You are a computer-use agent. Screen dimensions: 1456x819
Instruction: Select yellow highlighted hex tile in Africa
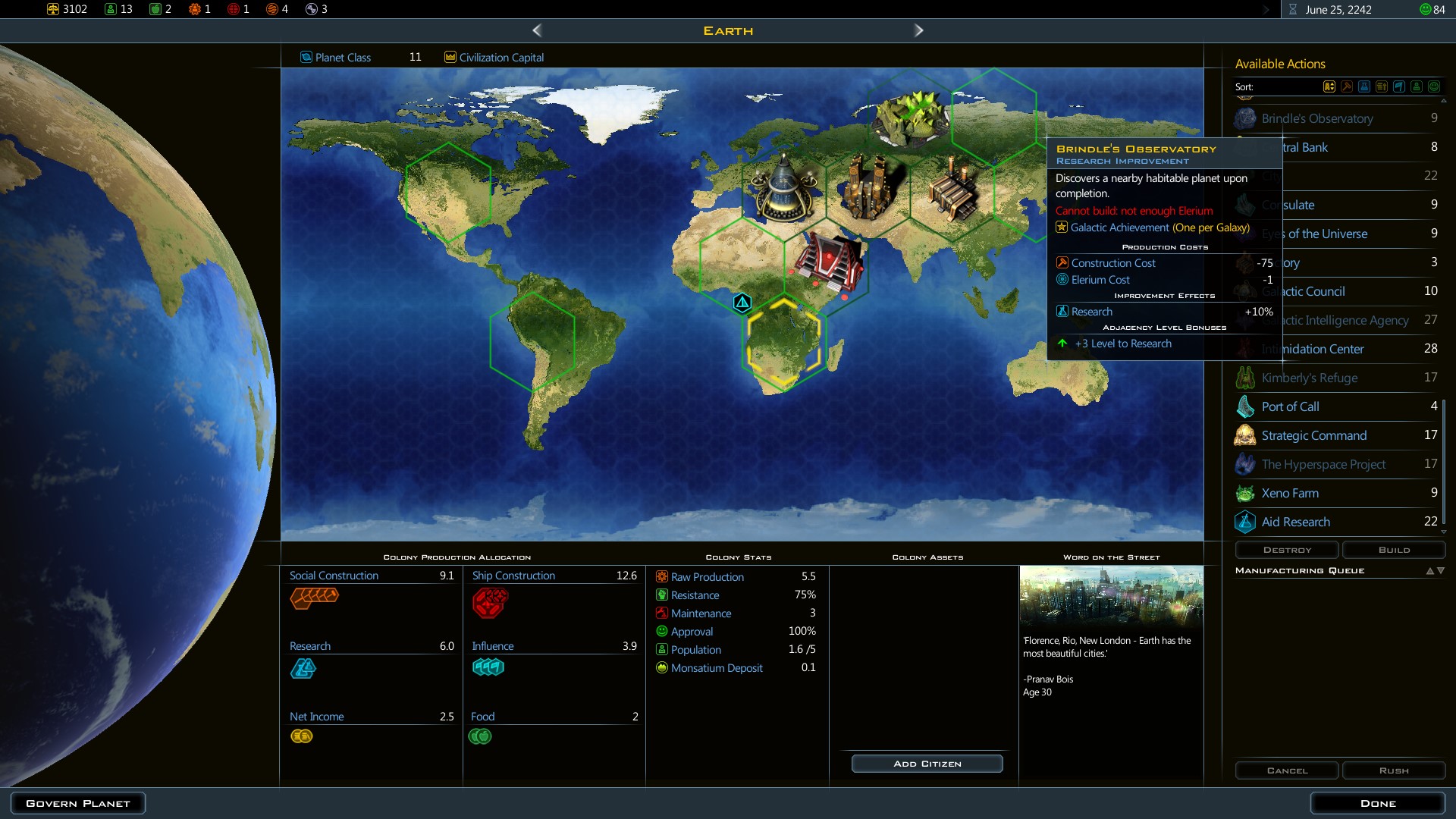click(x=783, y=344)
